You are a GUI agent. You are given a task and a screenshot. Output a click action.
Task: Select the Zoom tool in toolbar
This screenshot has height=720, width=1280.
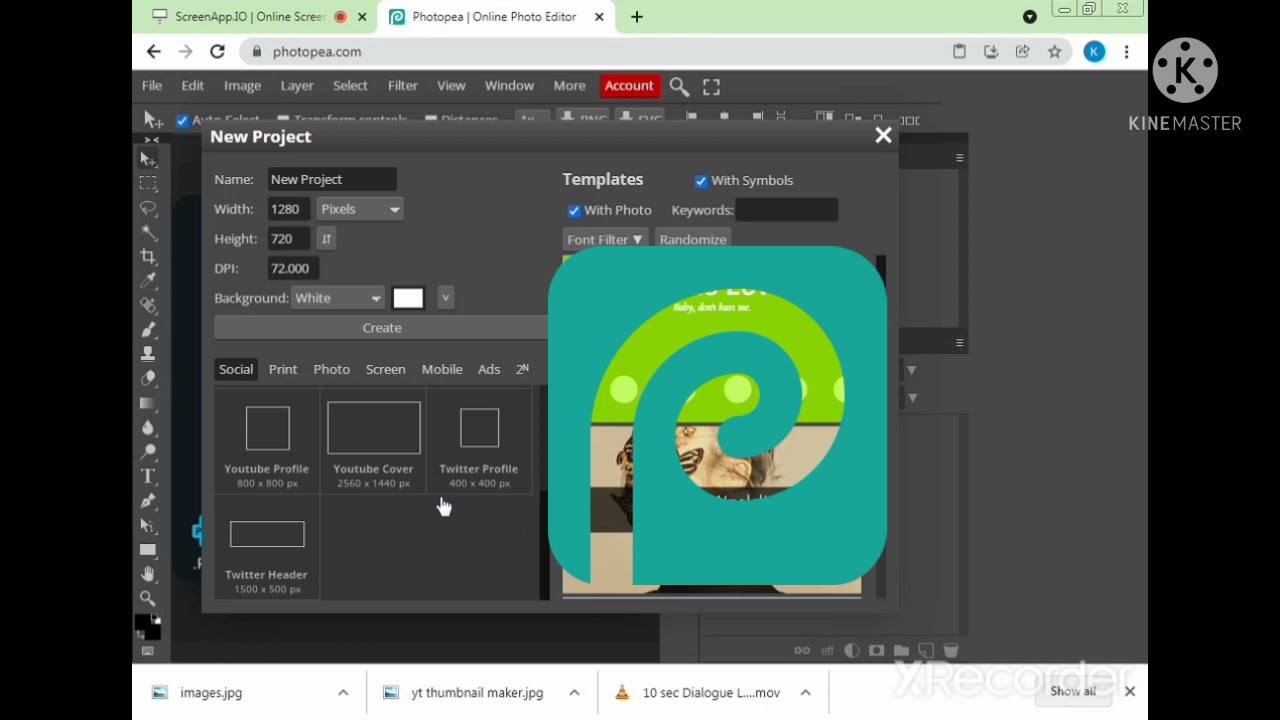148,599
